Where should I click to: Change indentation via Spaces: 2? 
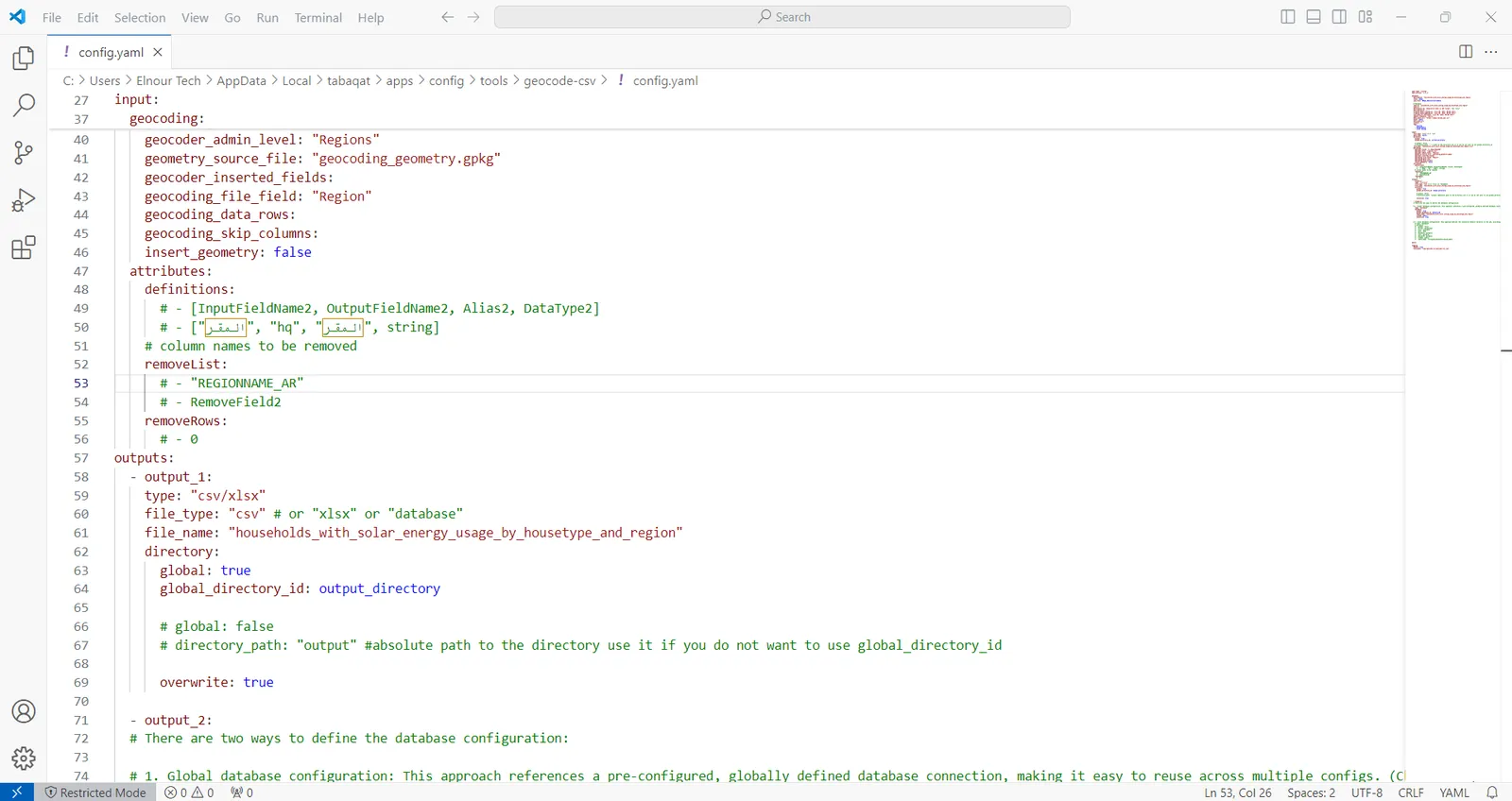[1312, 792]
